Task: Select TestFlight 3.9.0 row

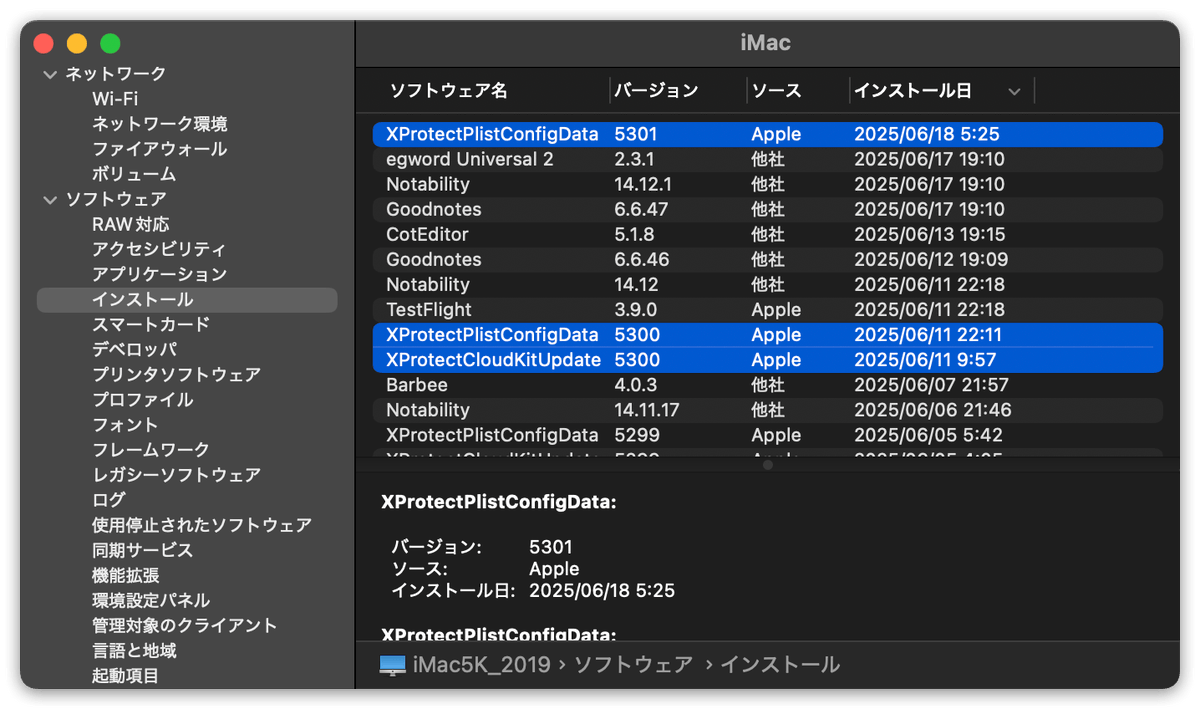Action: point(767,310)
